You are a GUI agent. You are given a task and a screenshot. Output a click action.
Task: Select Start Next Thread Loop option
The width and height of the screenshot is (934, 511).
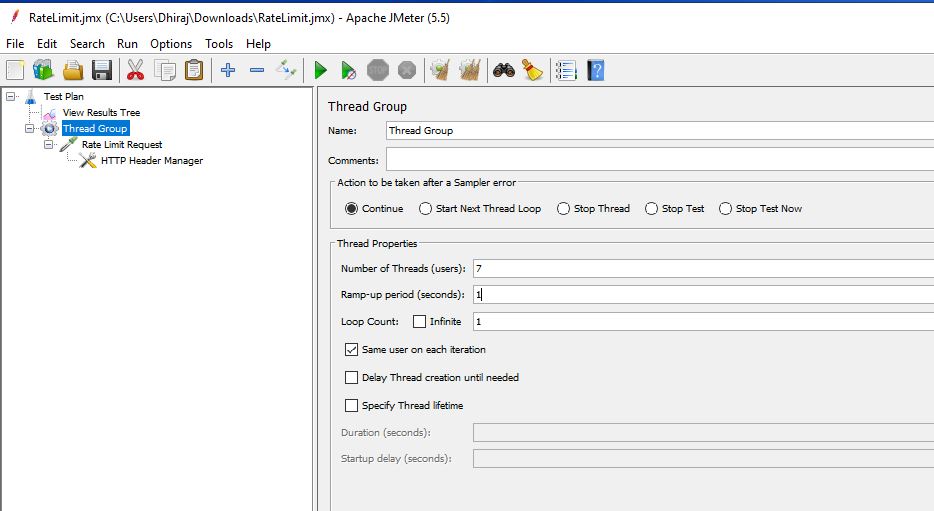coord(426,209)
